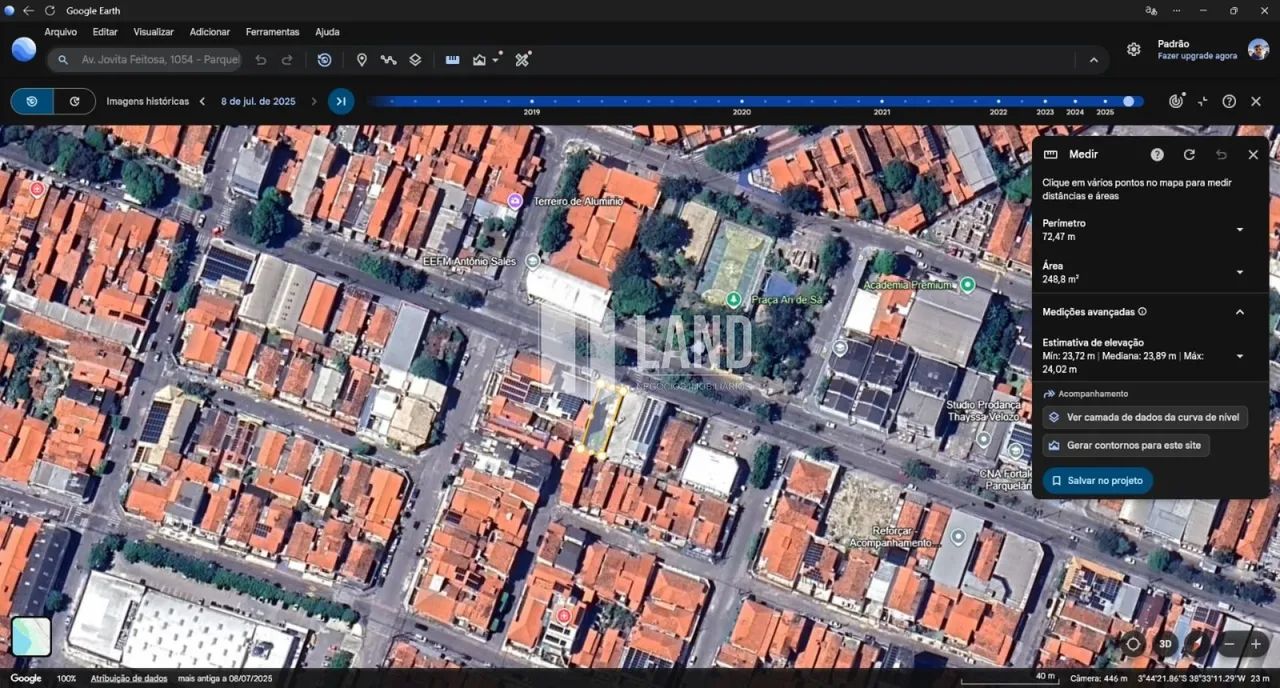Image resolution: width=1280 pixels, height=688 pixels.
Task: Open the Adicionar menu
Action: (209, 32)
